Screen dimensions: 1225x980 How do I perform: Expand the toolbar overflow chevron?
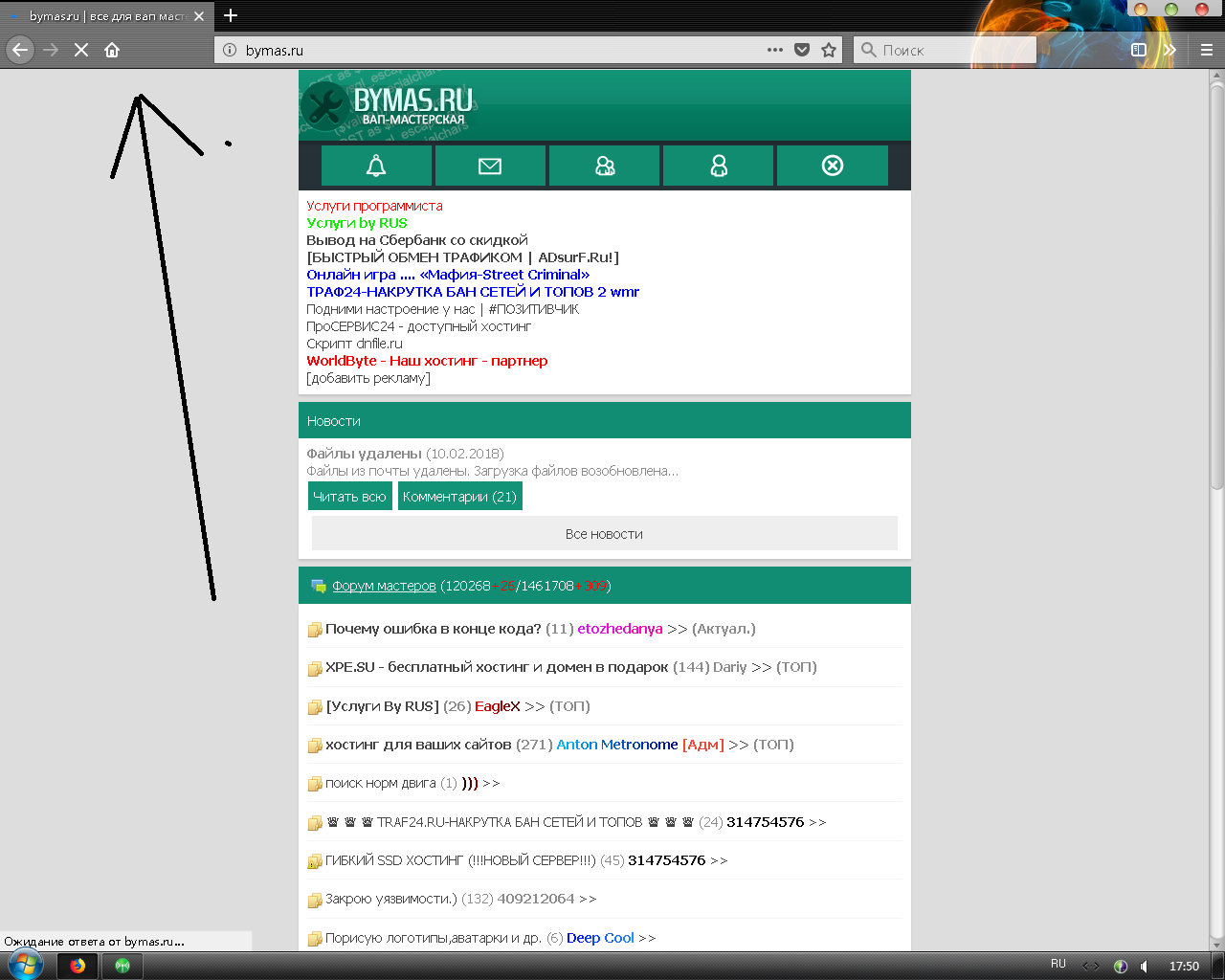pos(1169,50)
